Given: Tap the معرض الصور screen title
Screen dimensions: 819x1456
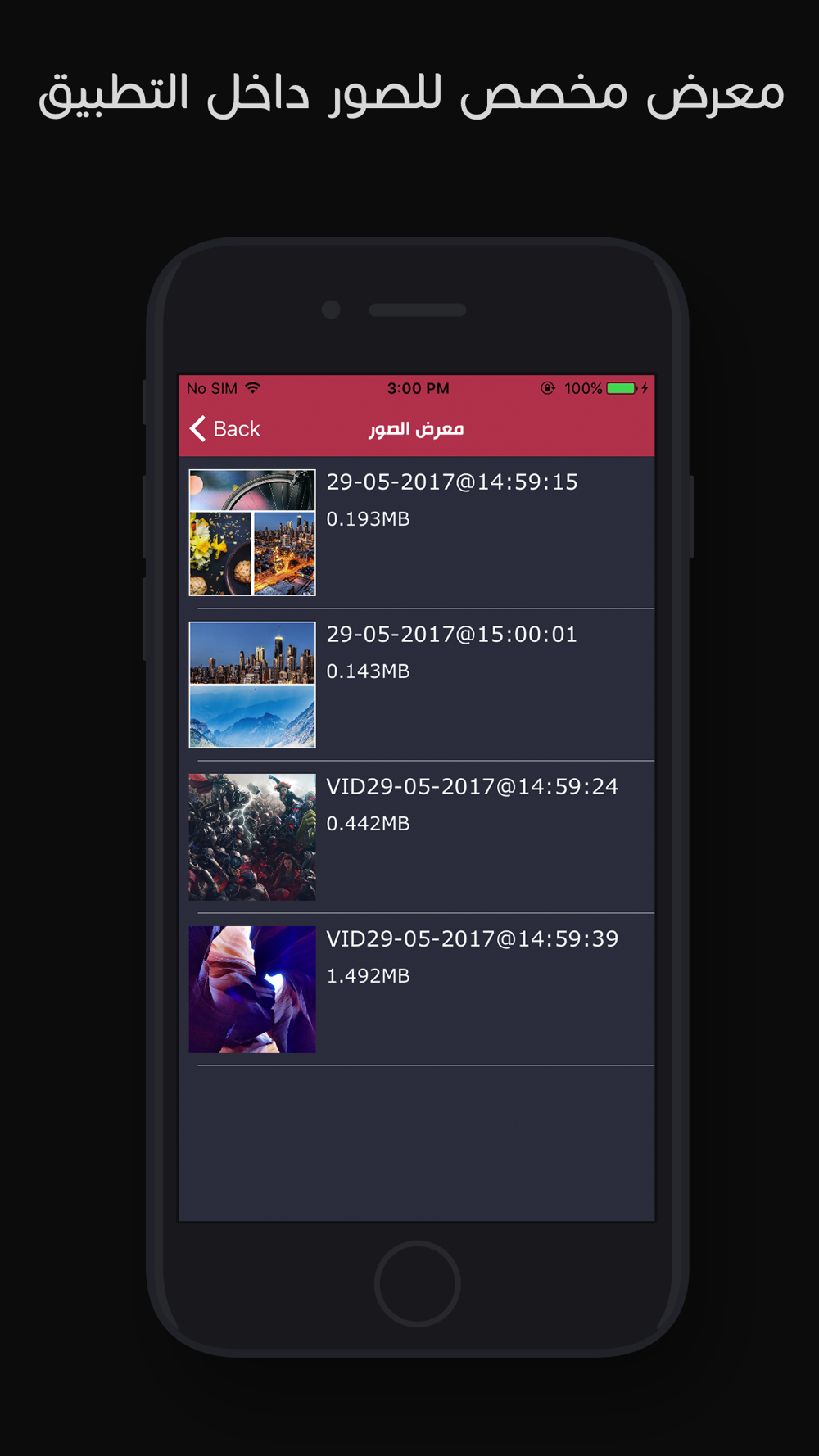Looking at the screenshot, I should (416, 429).
